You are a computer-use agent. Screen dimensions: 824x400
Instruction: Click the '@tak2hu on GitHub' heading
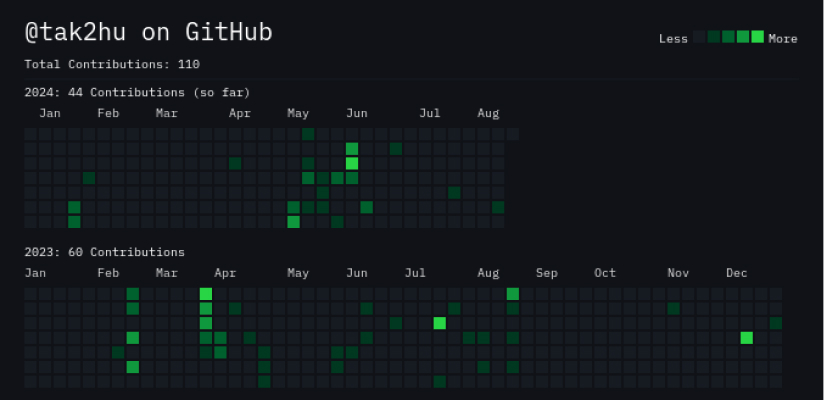149,32
